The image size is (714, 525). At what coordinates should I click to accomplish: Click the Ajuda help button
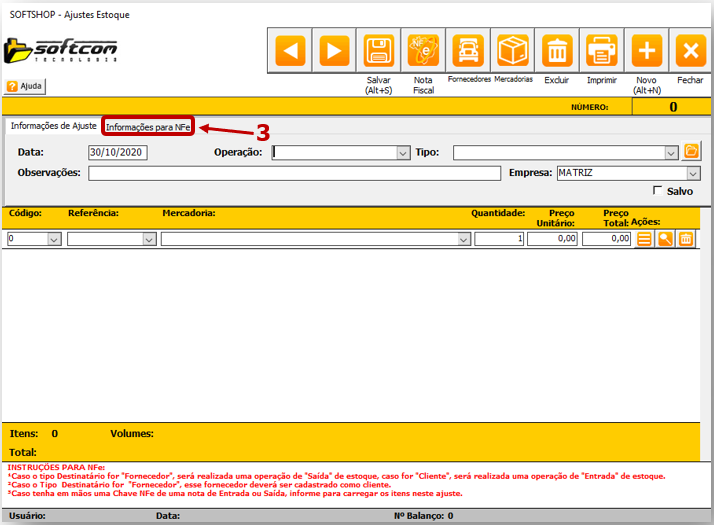point(25,86)
